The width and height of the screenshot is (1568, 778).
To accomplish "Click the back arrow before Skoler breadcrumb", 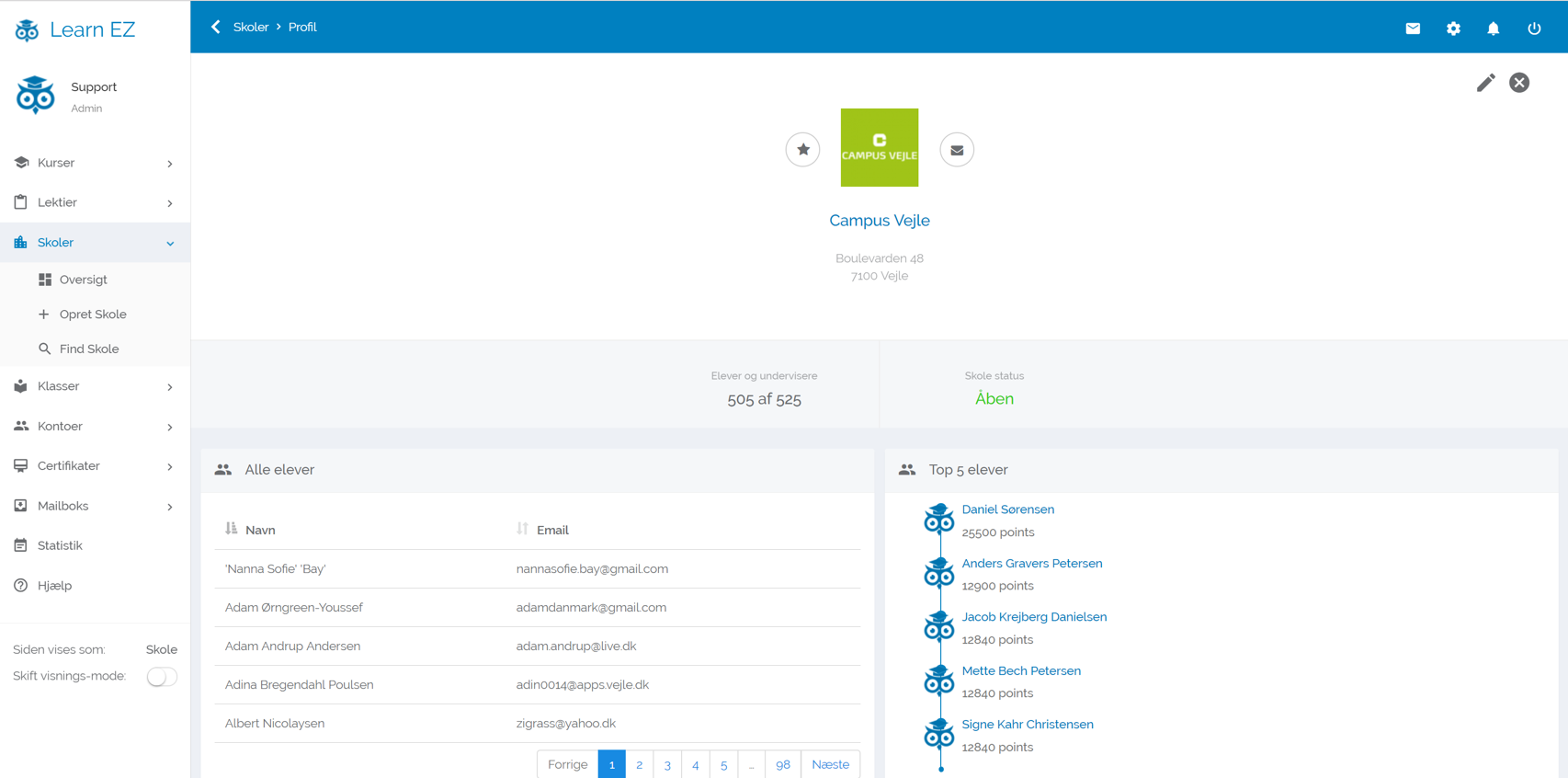I will [x=216, y=27].
